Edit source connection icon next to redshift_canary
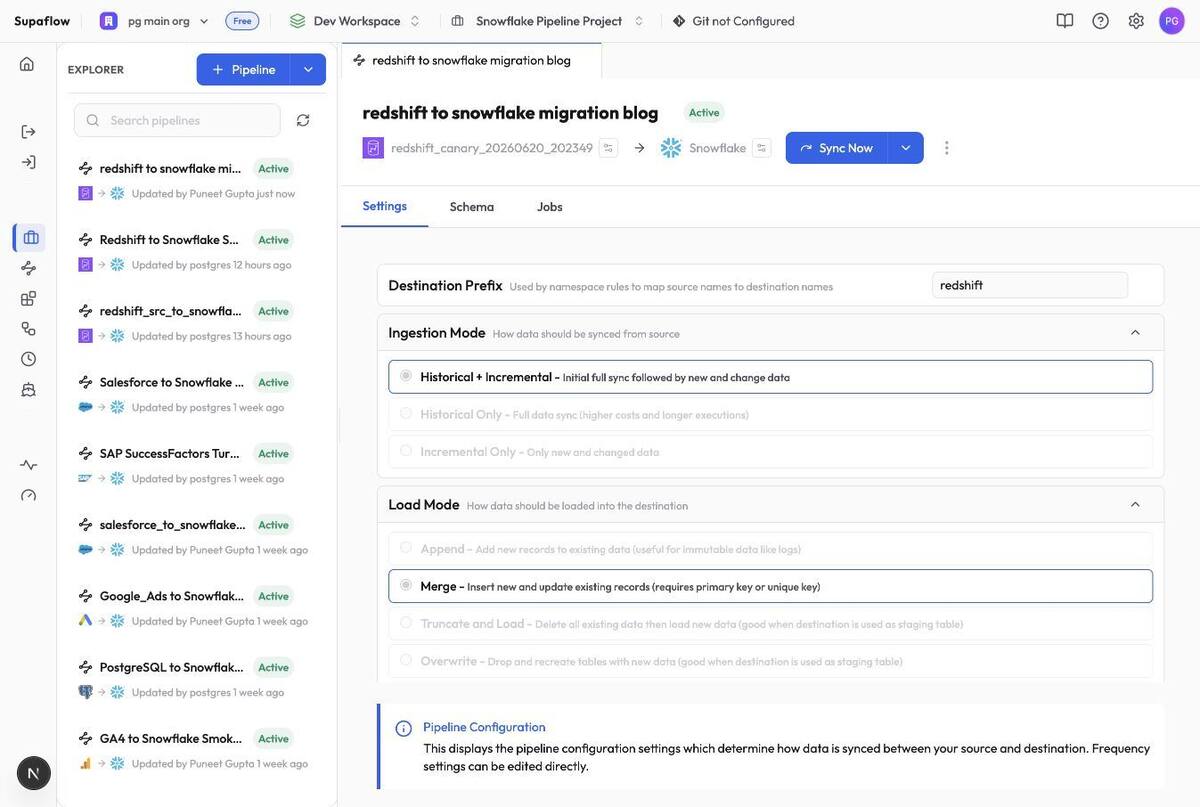Viewport: 1200px width, 807px height. pos(608,148)
